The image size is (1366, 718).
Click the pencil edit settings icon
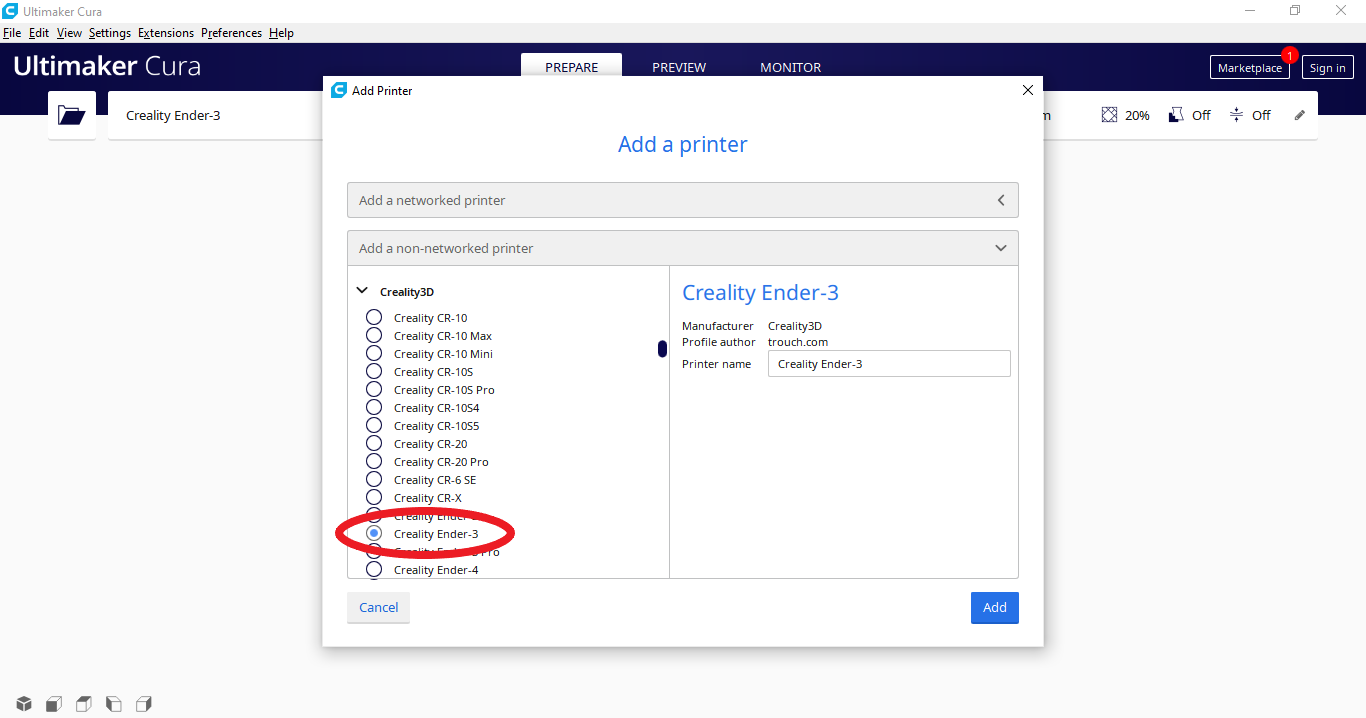click(x=1300, y=115)
